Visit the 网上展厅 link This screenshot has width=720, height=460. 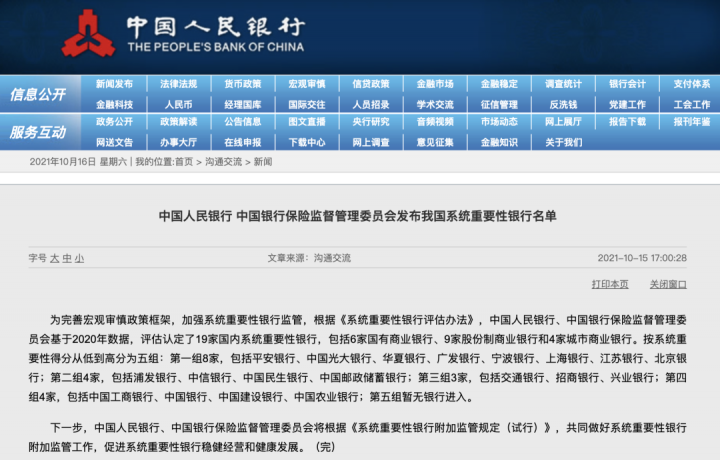(x=563, y=122)
